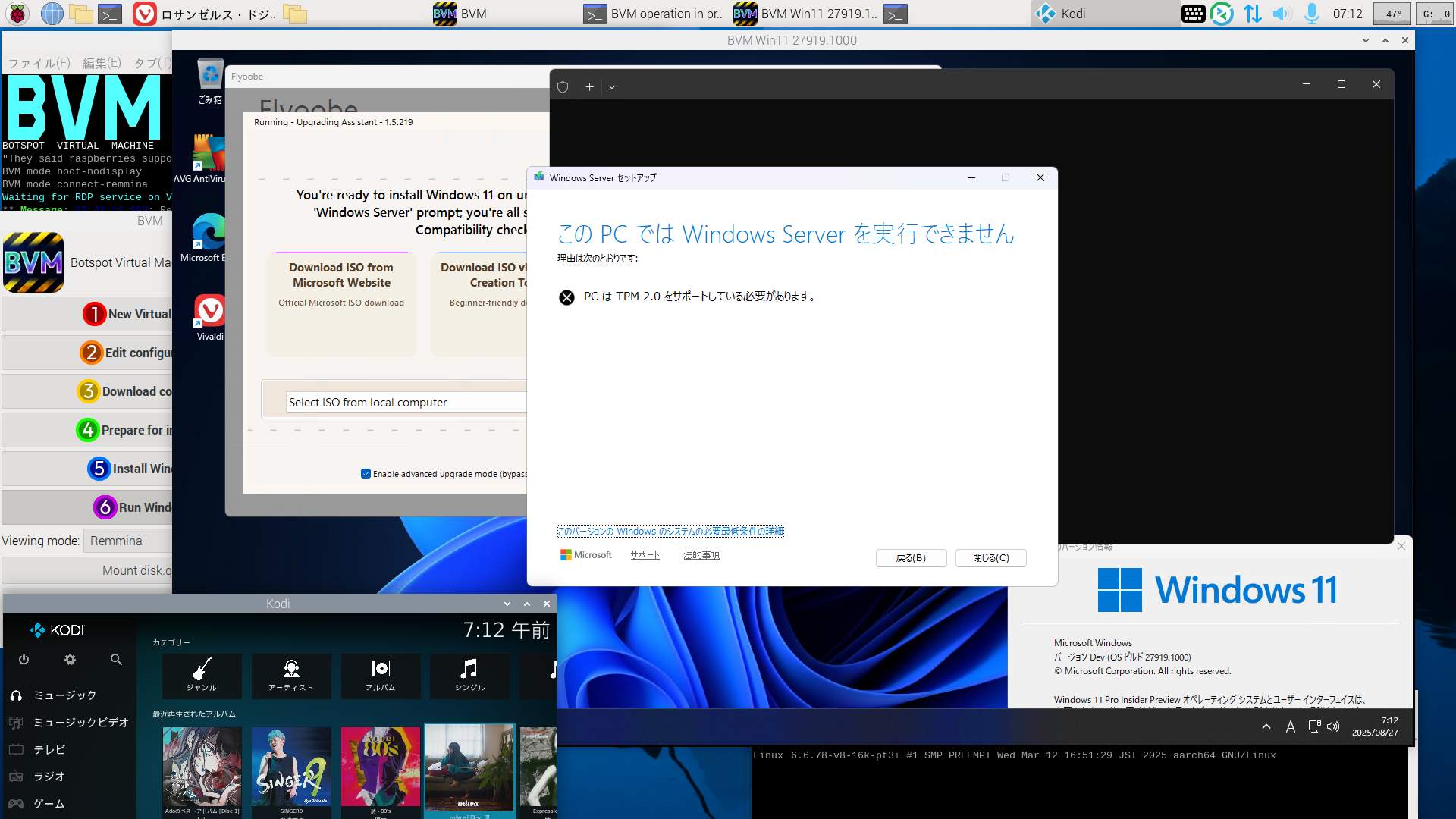Open the terminal launcher in the panel
1456x819 pixels.
point(111,14)
